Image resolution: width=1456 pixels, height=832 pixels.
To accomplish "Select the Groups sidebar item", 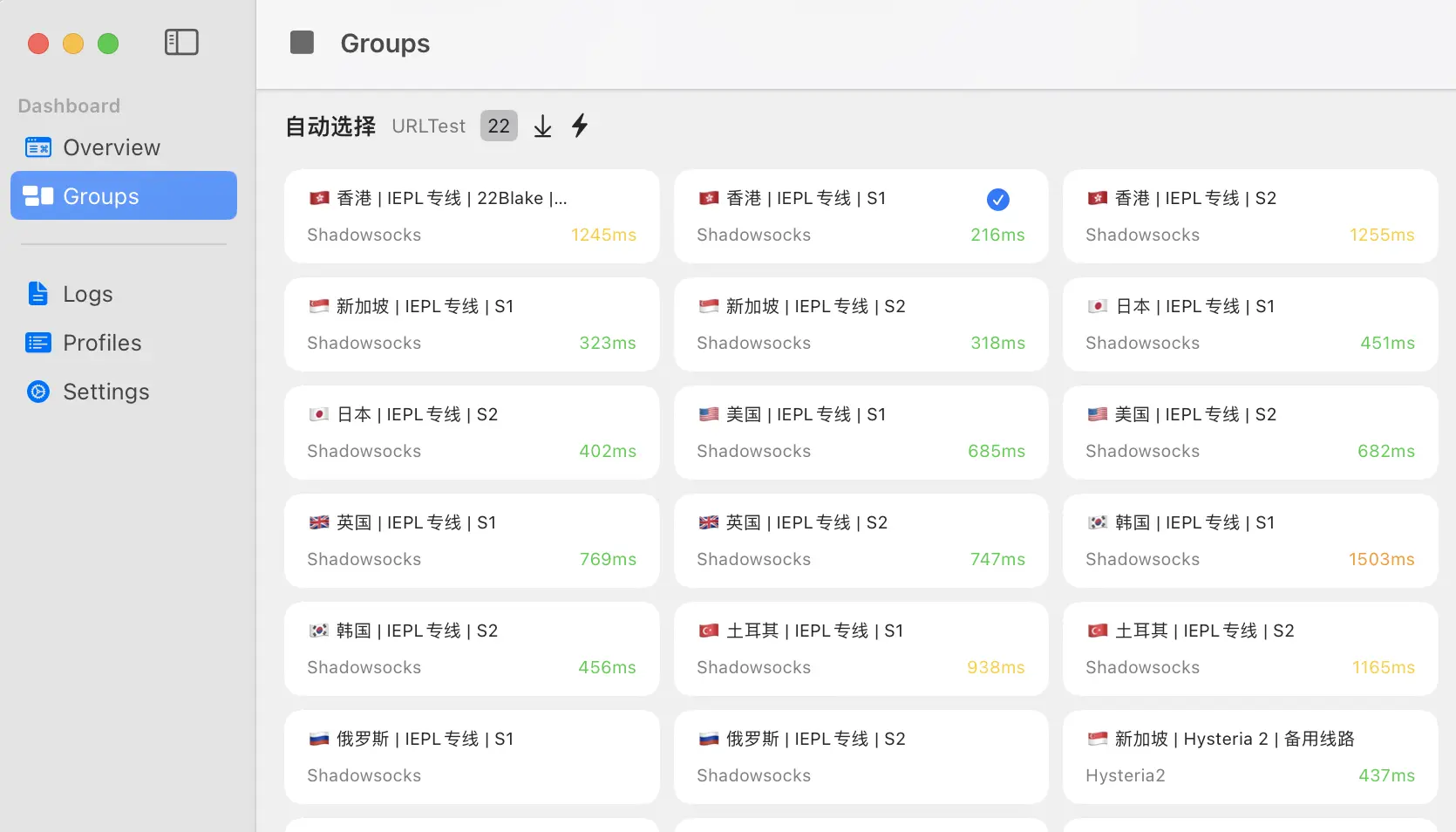I will 123,196.
